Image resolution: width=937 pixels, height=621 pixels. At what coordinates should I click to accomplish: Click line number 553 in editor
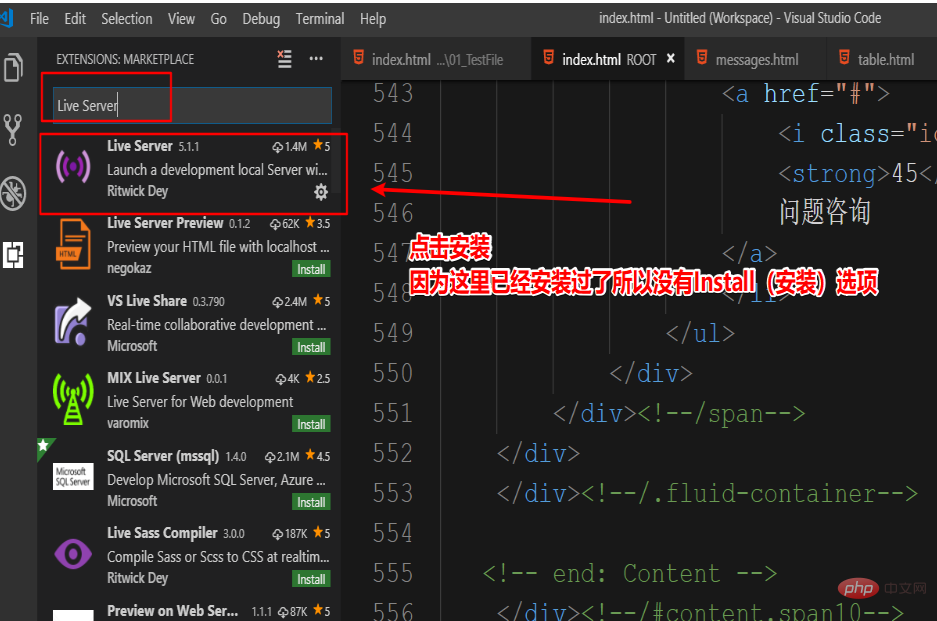393,494
